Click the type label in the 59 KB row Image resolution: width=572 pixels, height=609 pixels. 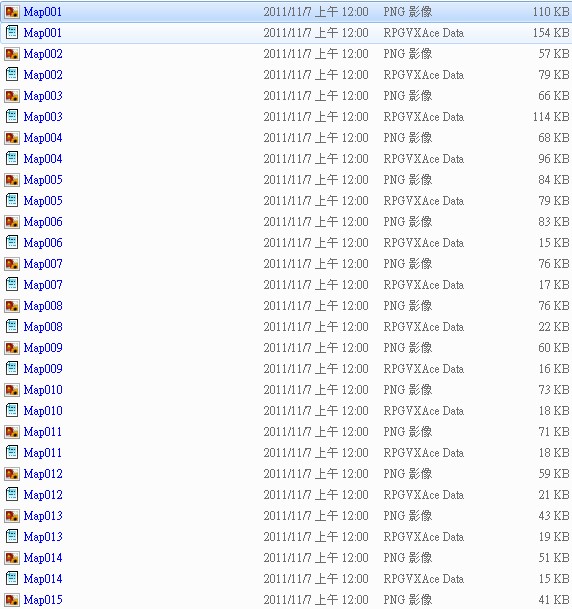407,473
